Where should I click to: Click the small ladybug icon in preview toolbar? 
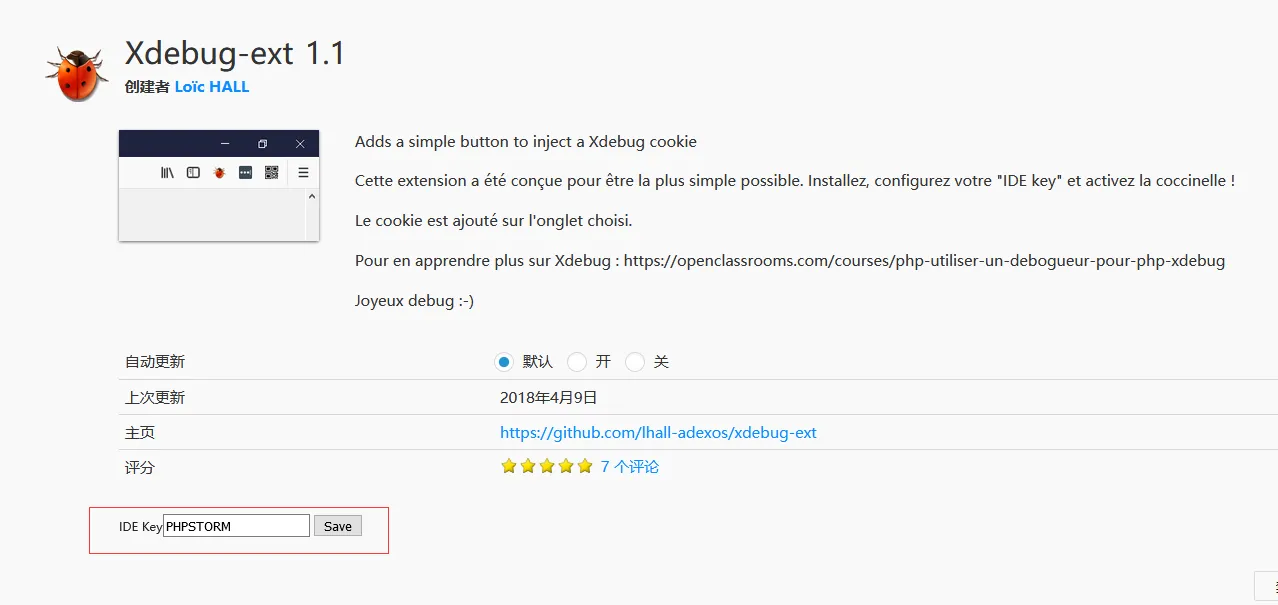(219, 173)
